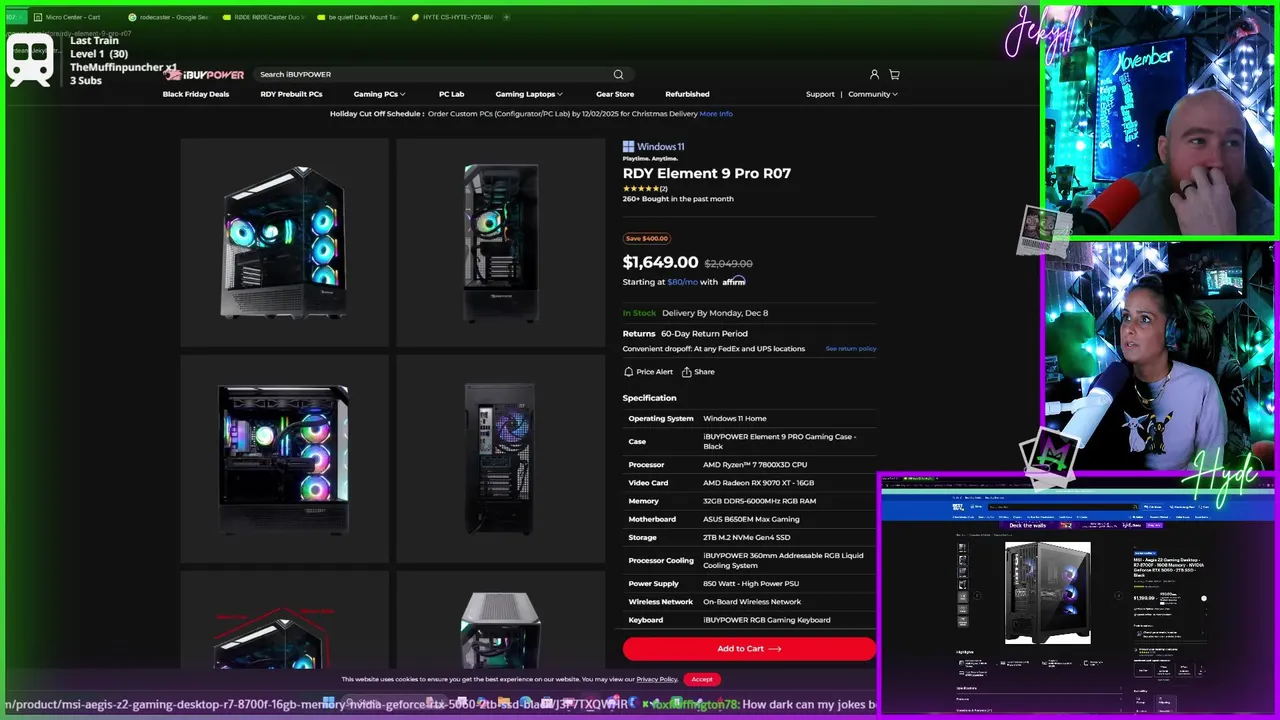Screen dimensions: 1280x720
Task: Click the 2TB M.2 NVMe Gen4 SSD value
Action: coord(746,537)
